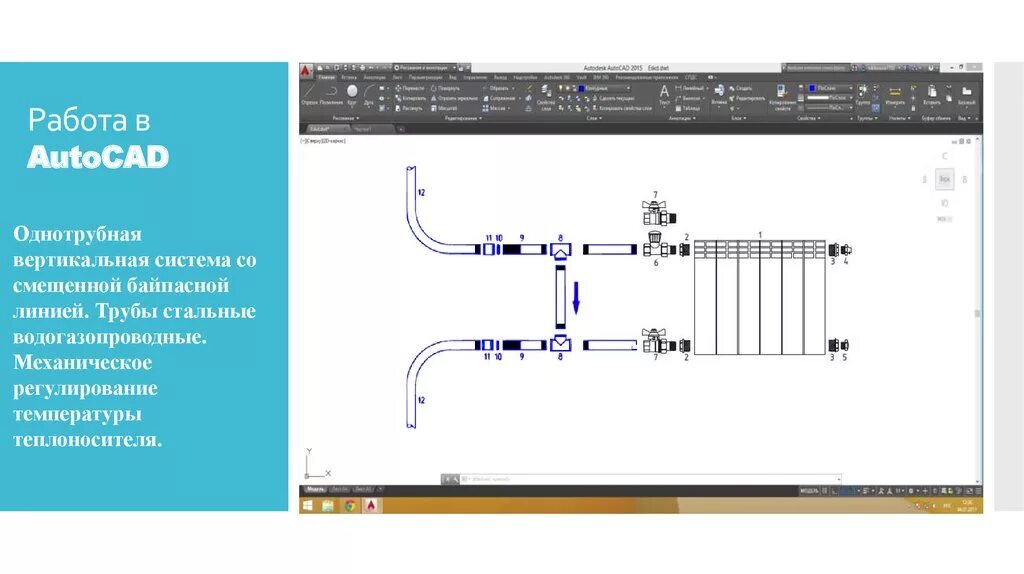Viewport: 1024px width, 574px height.
Task: Click the Fillet (Сопряжение) command
Action: (500, 98)
